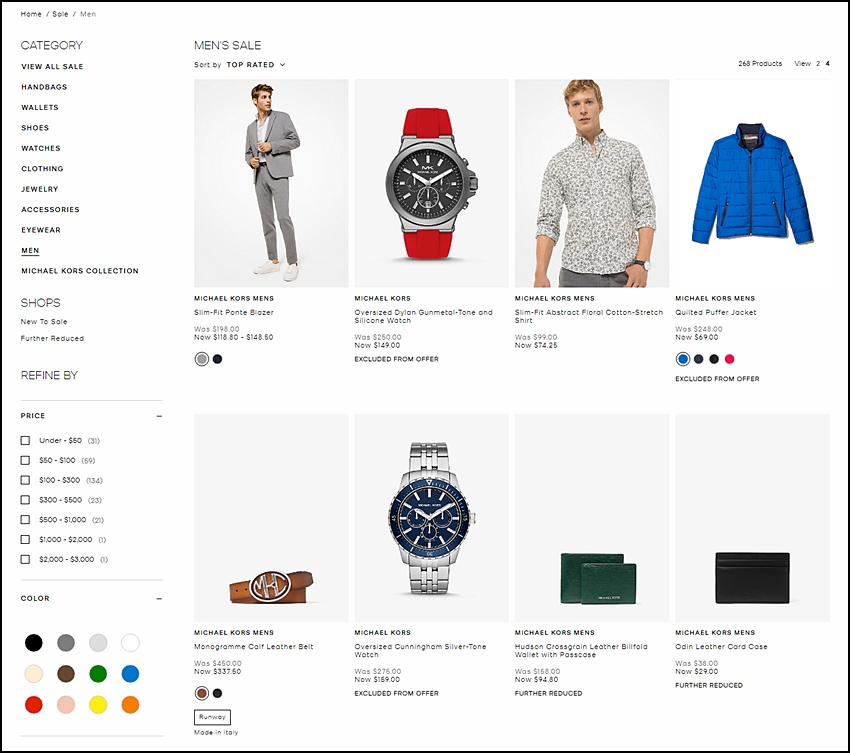Open Monogramme Calf Leather Belt image
The height and width of the screenshot is (753, 850).
[271, 518]
